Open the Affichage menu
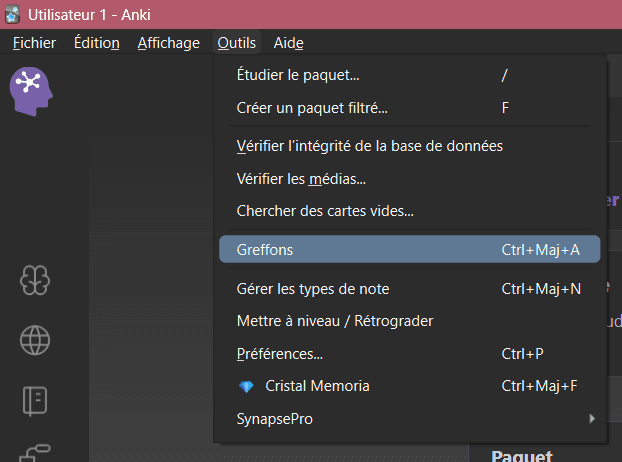Viewport: 622px width, 462px height. click(x=169, y=42)
